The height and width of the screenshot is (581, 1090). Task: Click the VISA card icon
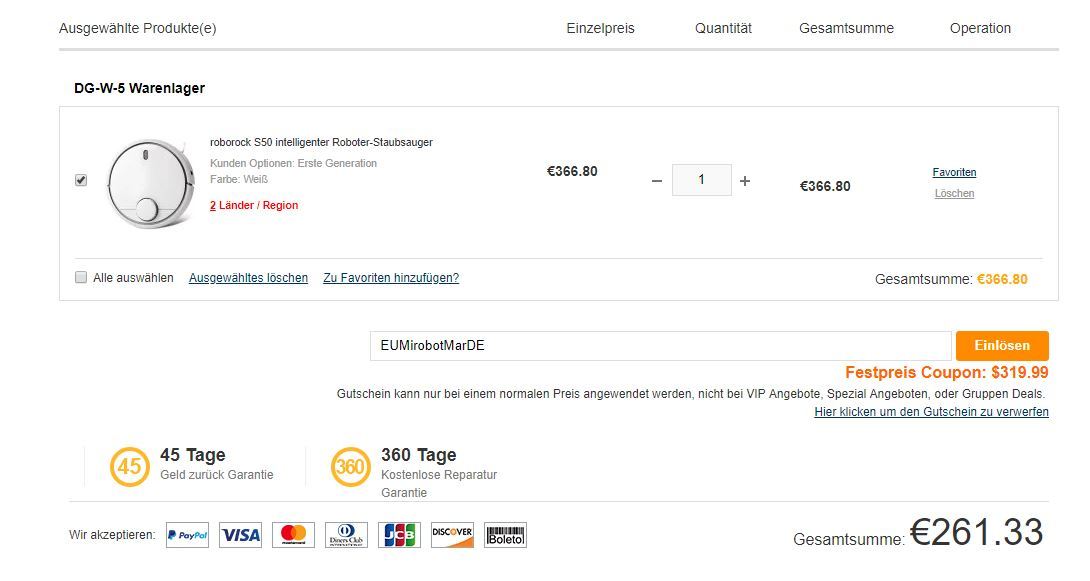coord(241,535)
